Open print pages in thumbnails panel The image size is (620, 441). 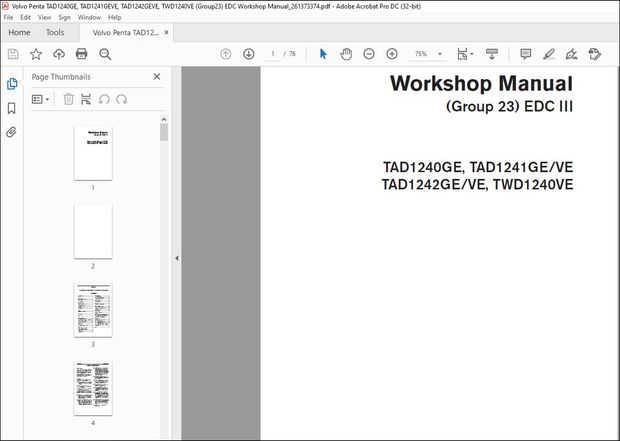pos(86,99)
